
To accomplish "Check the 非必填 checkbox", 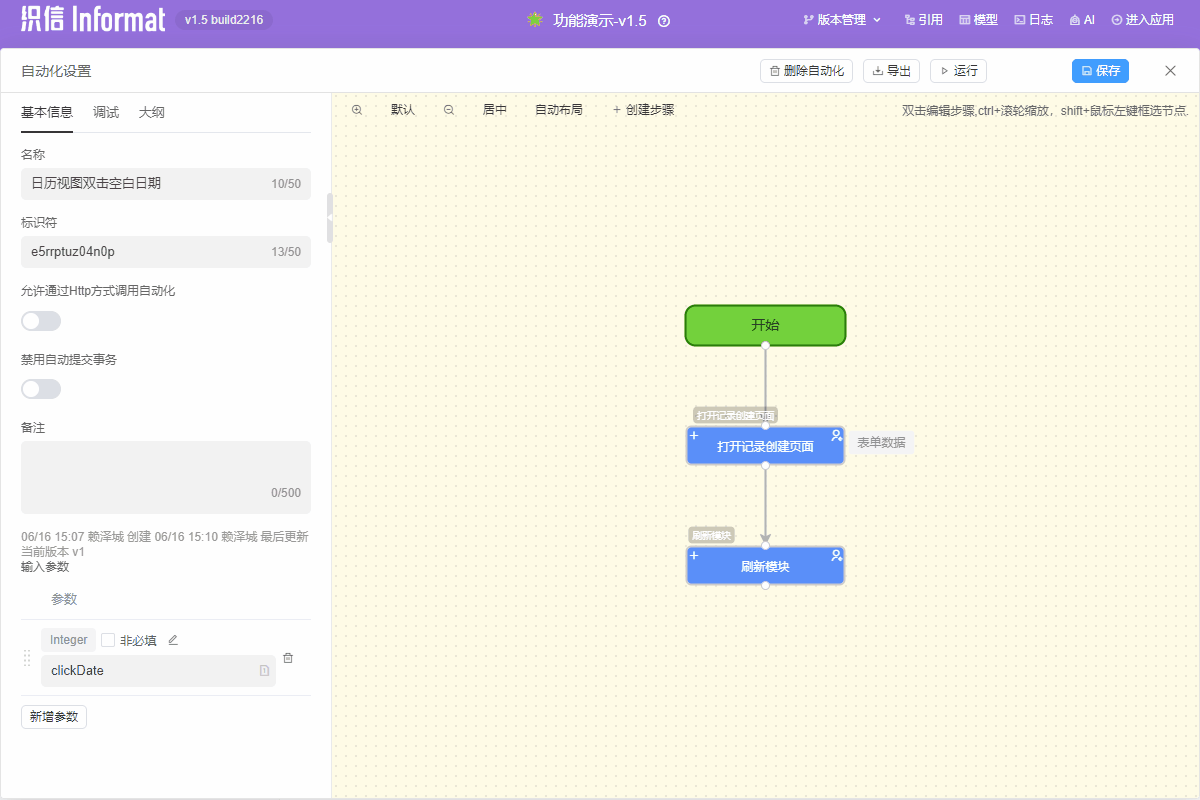I will (x=108, y=640).
